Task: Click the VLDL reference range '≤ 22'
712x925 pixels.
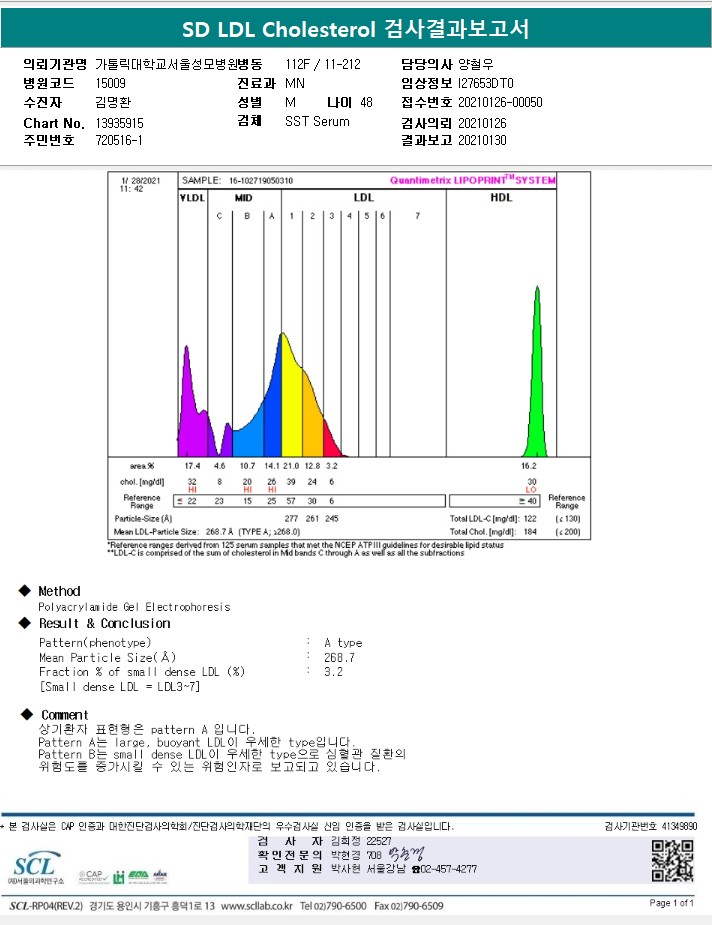Action: (x=187, y=501)
